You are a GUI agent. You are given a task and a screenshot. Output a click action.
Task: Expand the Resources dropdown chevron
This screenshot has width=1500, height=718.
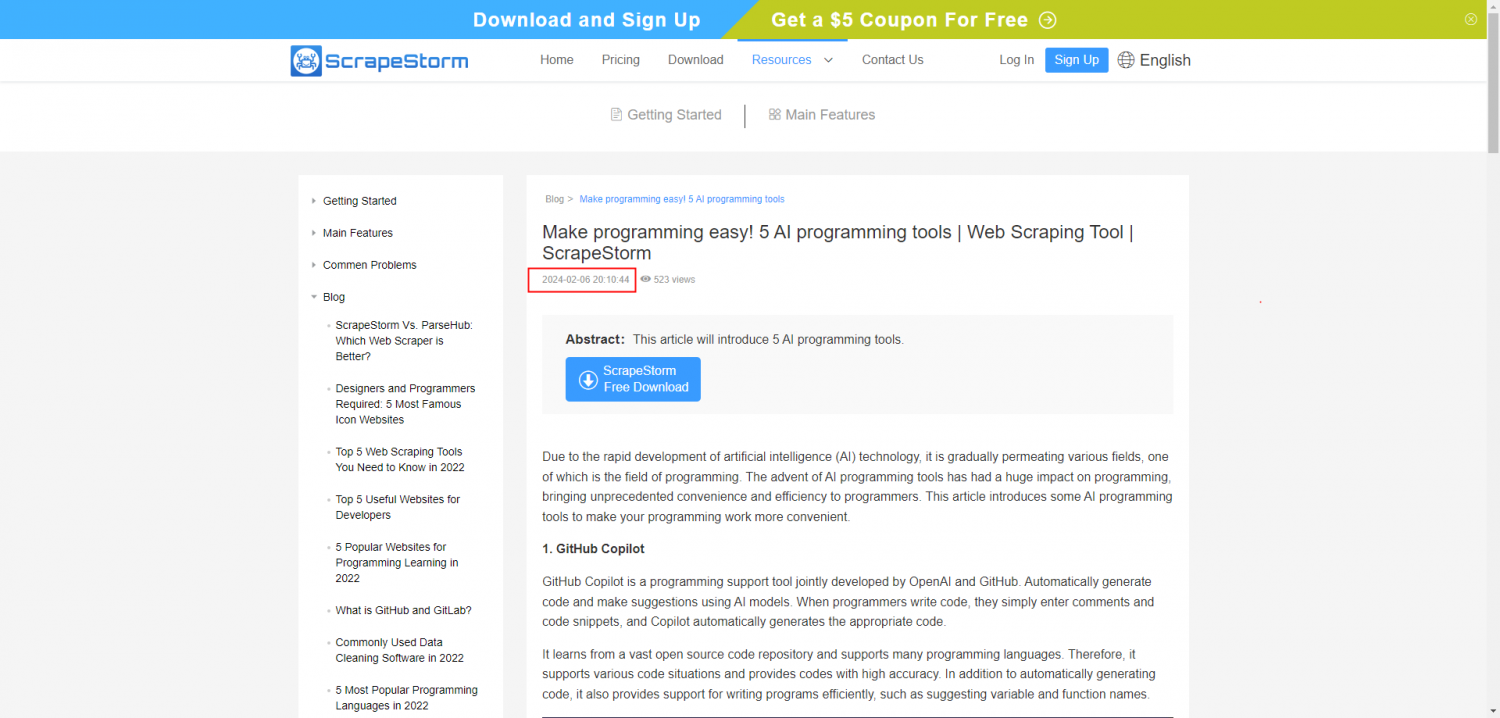click(x=828, y=60)
